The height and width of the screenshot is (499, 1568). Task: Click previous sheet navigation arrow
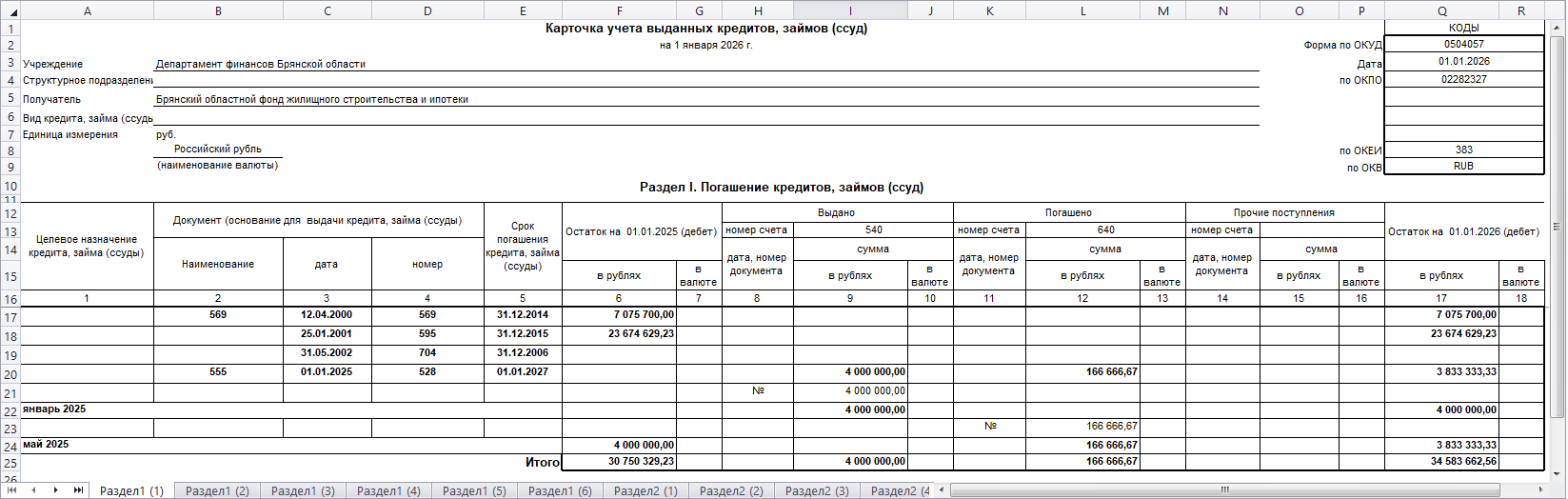point(33,490)
